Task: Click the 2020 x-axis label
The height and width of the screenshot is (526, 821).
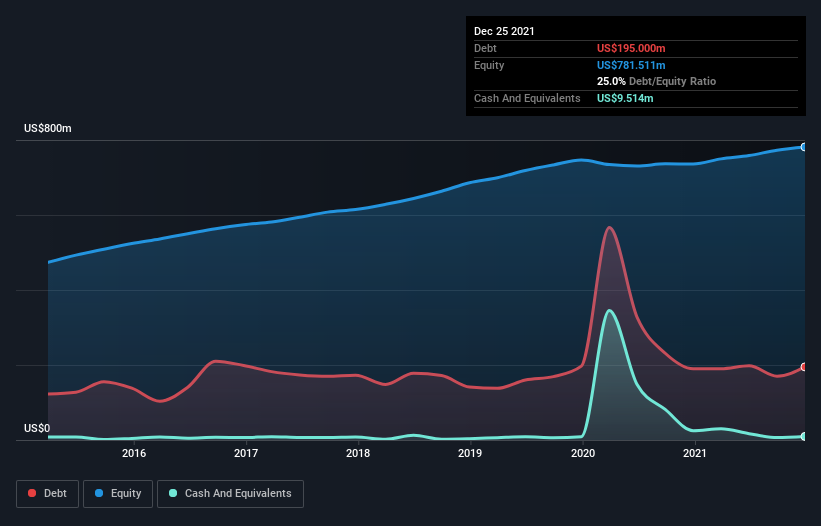Action: click(x=583, y=453)
